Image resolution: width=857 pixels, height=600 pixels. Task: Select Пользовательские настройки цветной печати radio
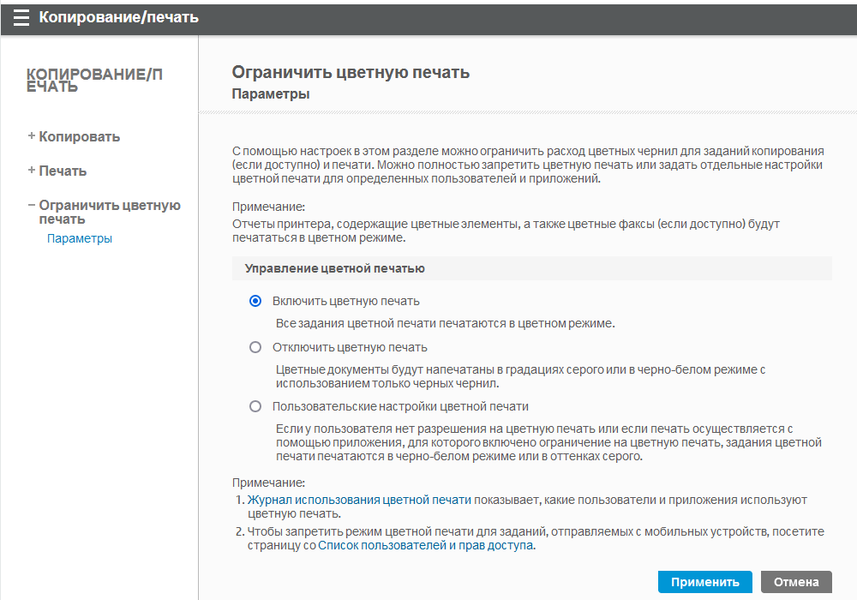(x=255, y=406)
